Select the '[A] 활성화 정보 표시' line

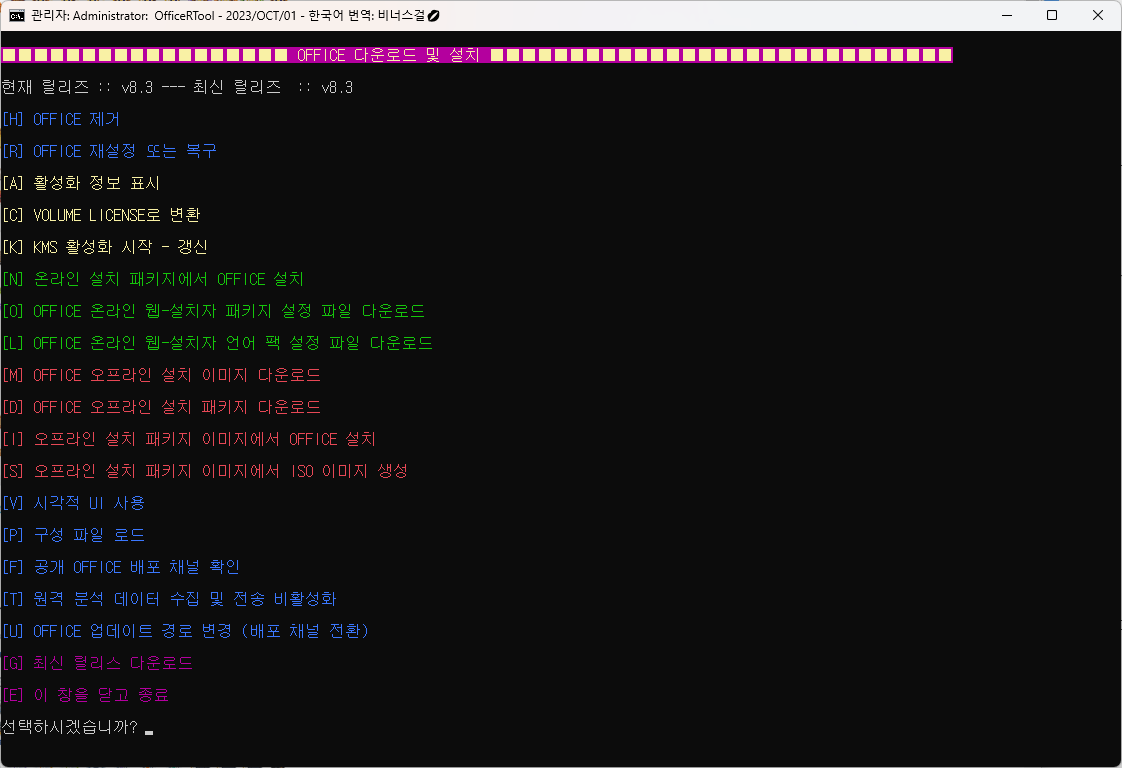[81, 183]
